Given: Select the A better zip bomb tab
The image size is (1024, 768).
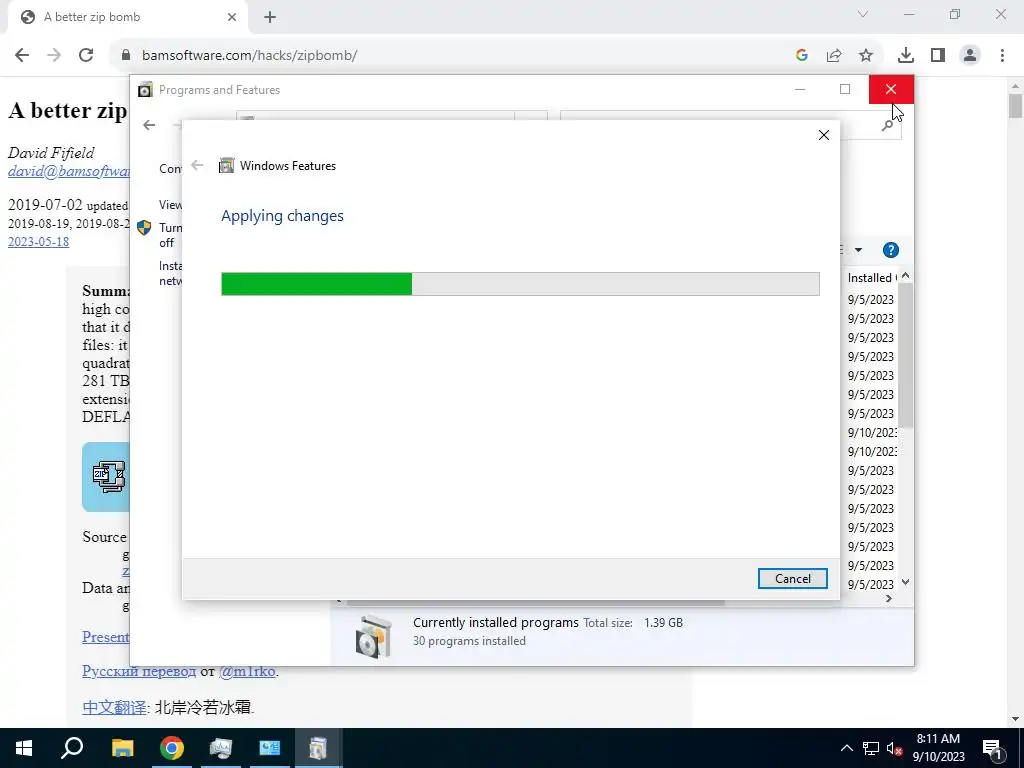Looking at the screenshot, I should (x=127, y=17).
